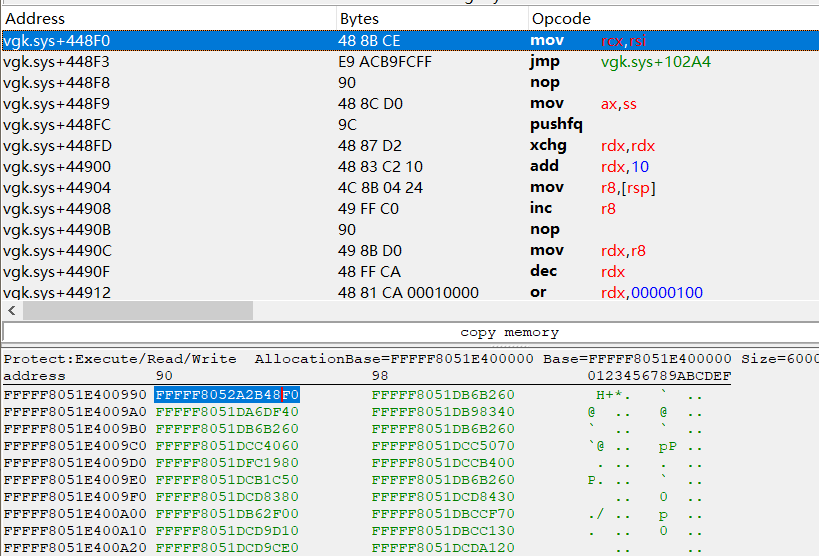Click value FFFFF8051DCD9D10
The width and height of the screenshot is (819, 556).
point(227,530)
